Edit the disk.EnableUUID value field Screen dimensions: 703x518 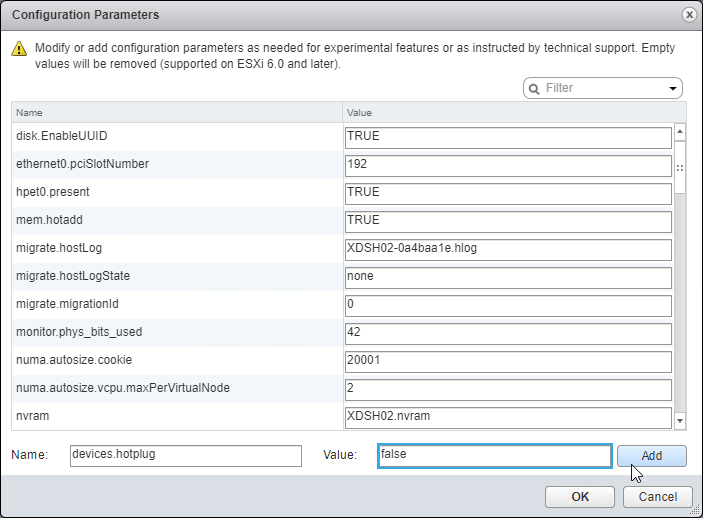coord(507,136)
